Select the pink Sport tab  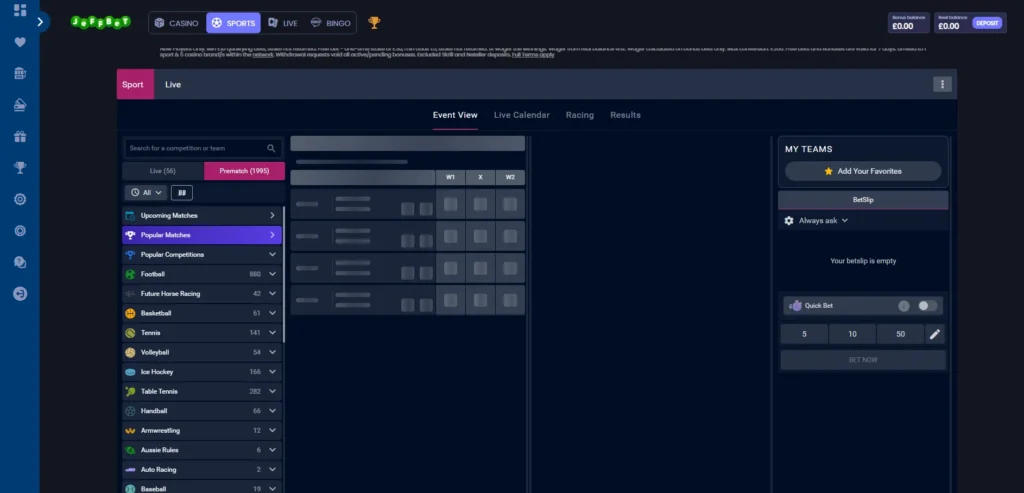135,84
